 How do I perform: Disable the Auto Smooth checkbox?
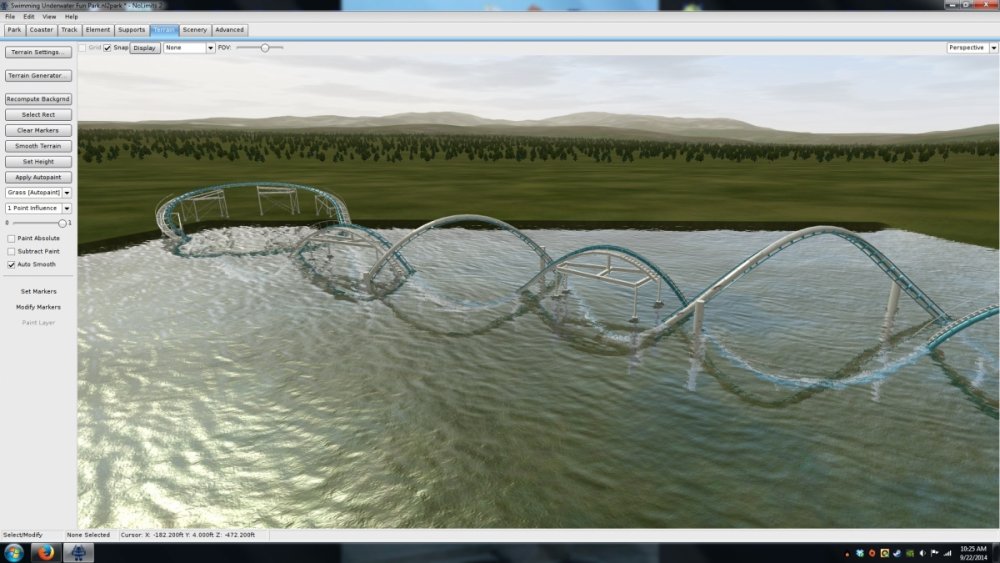pos(11,265)
